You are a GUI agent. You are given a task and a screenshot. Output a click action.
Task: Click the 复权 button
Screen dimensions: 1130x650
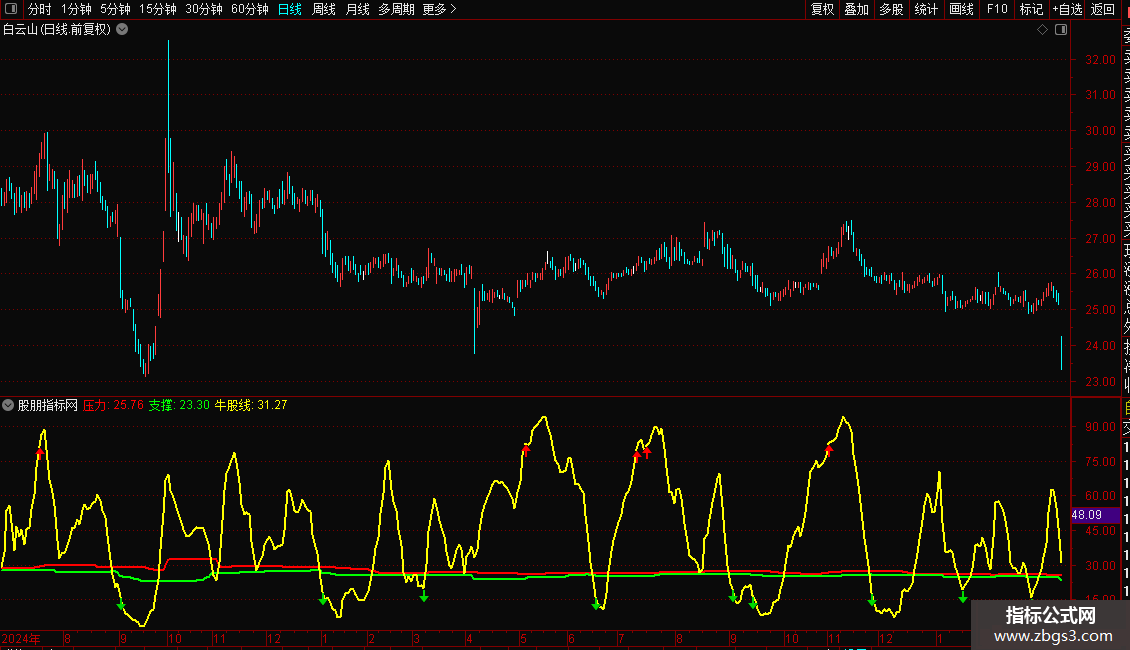(x=822, y=9)
